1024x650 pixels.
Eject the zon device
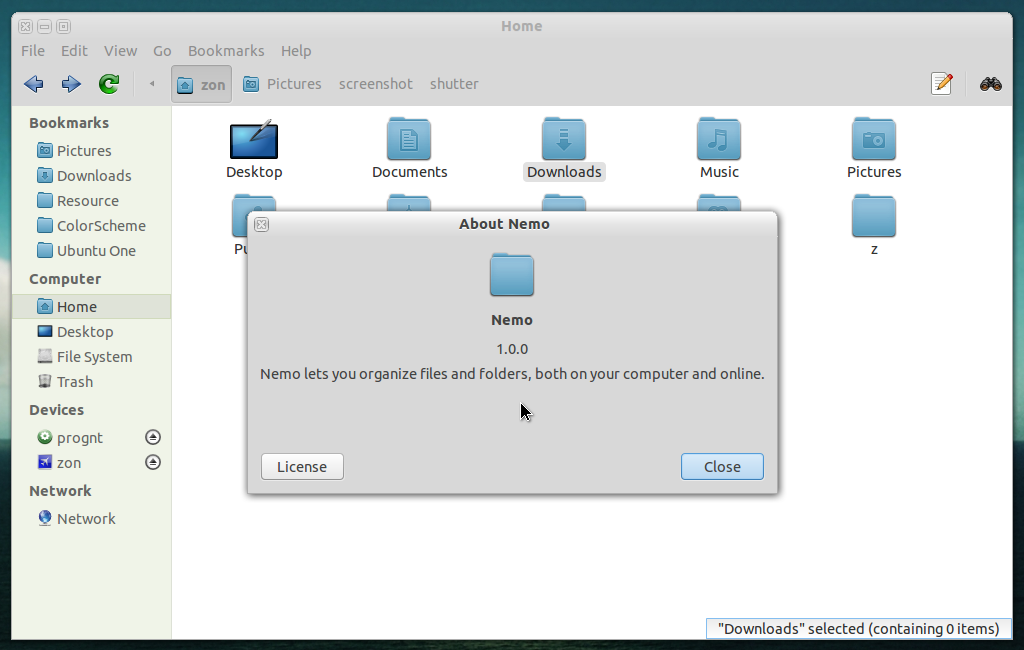pyautogui.click(x=153, y=463)
